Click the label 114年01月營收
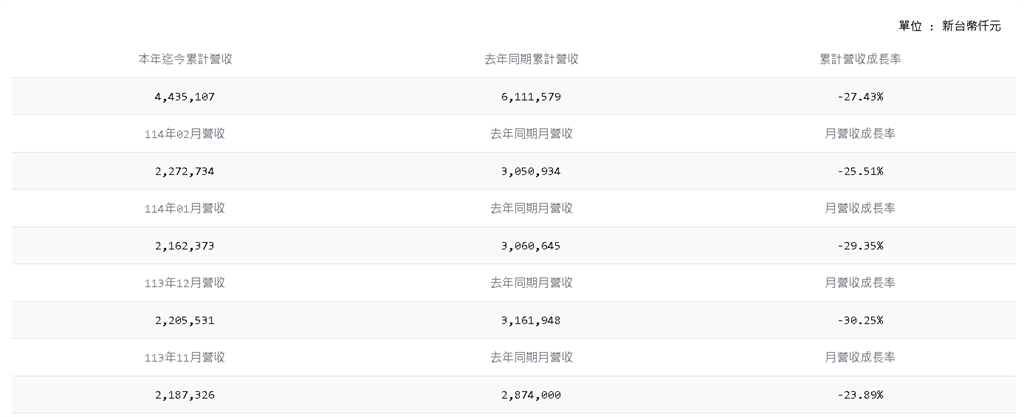This screenshot has width=1024, height=417. tap(185, 208)
